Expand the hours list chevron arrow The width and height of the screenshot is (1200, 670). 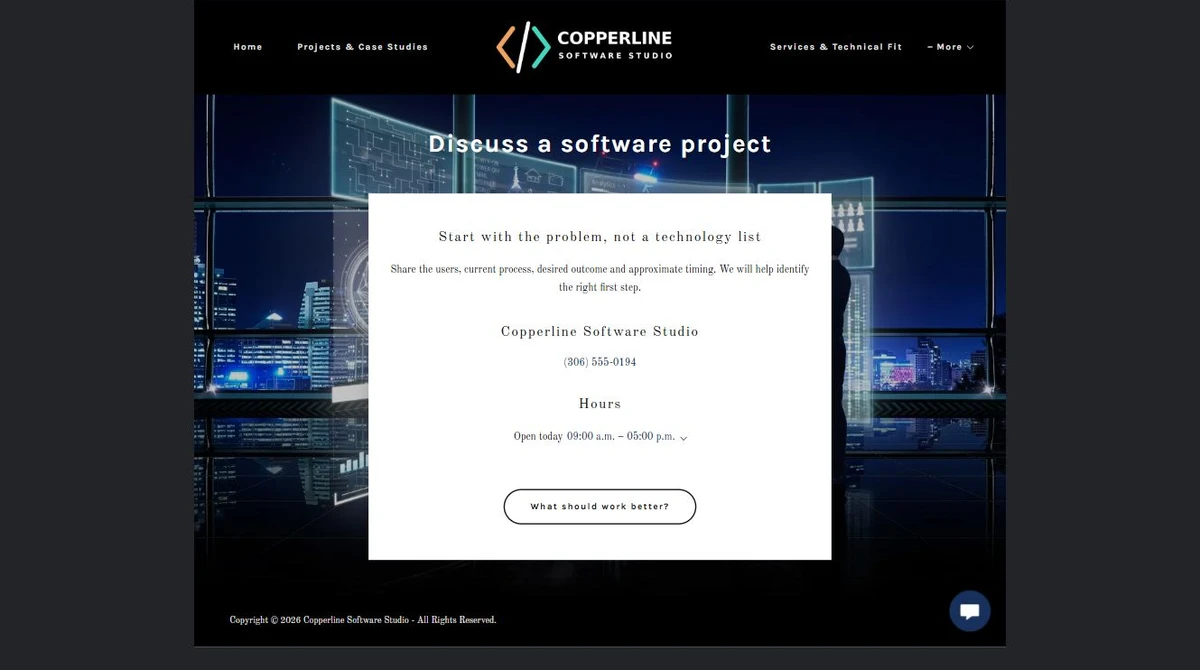[683, 438]
